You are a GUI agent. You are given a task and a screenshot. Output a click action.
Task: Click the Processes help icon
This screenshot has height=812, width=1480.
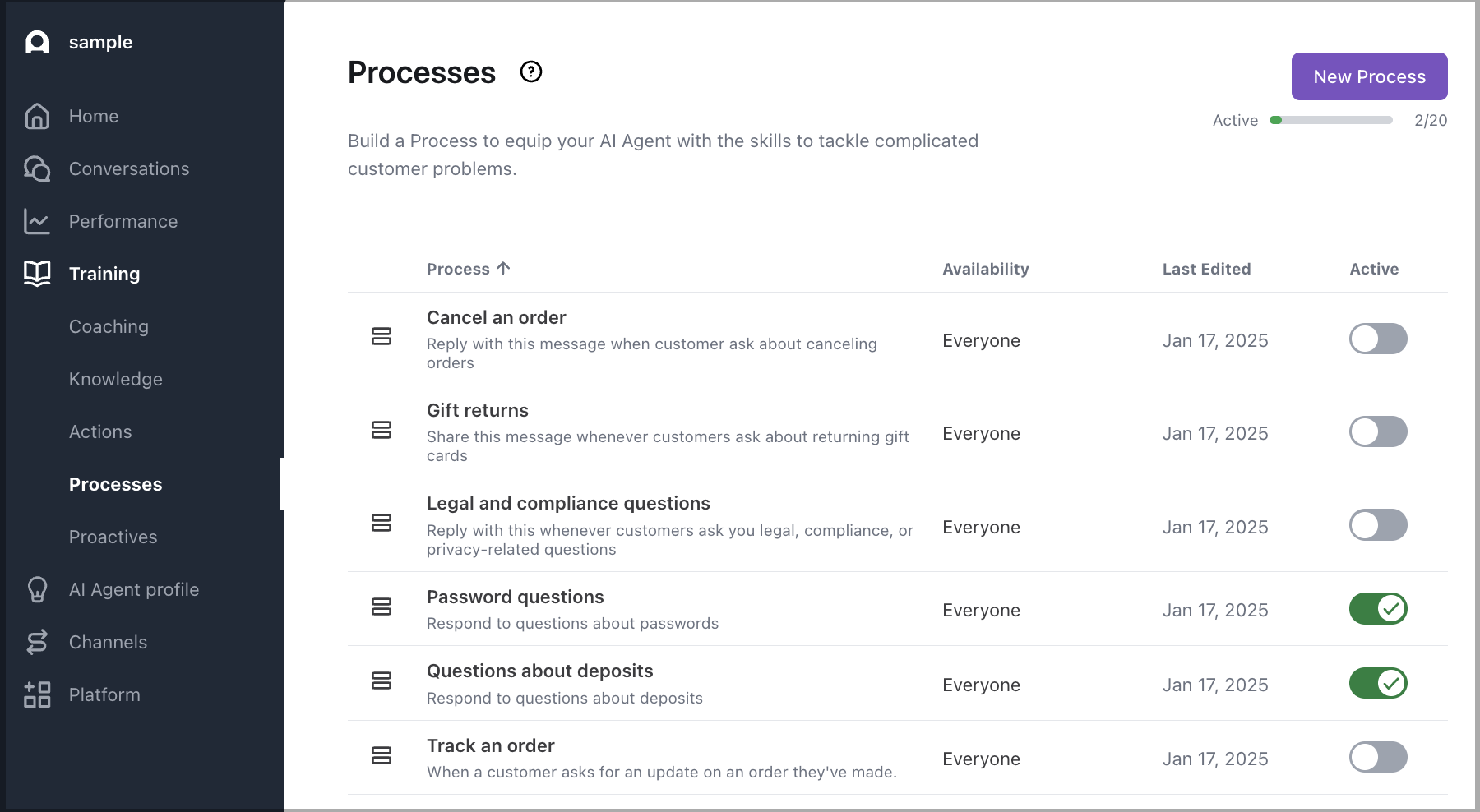click(531, 72)
